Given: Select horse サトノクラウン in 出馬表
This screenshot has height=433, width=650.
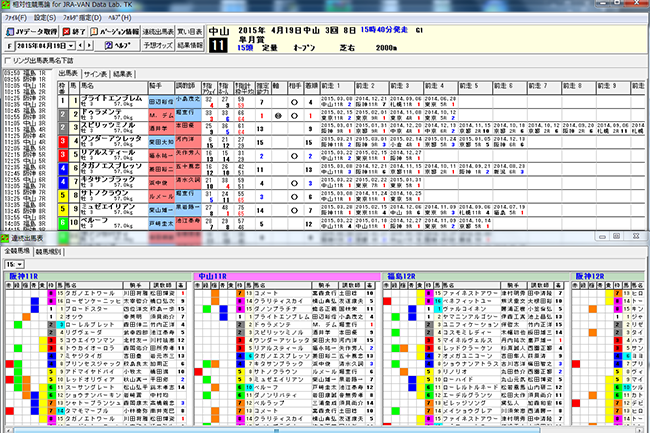Looking at the screenshot, I should (x=114, y=197).
